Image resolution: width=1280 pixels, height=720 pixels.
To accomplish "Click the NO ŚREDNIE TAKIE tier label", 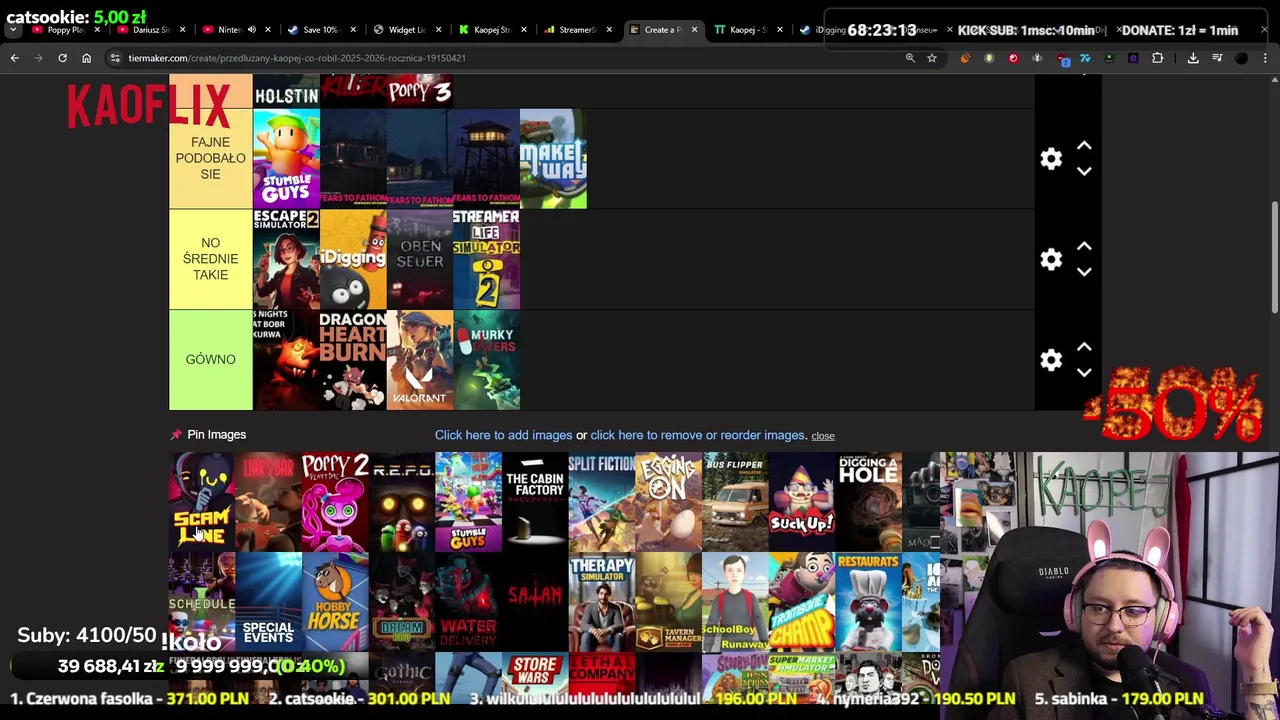I will point(210,259).
